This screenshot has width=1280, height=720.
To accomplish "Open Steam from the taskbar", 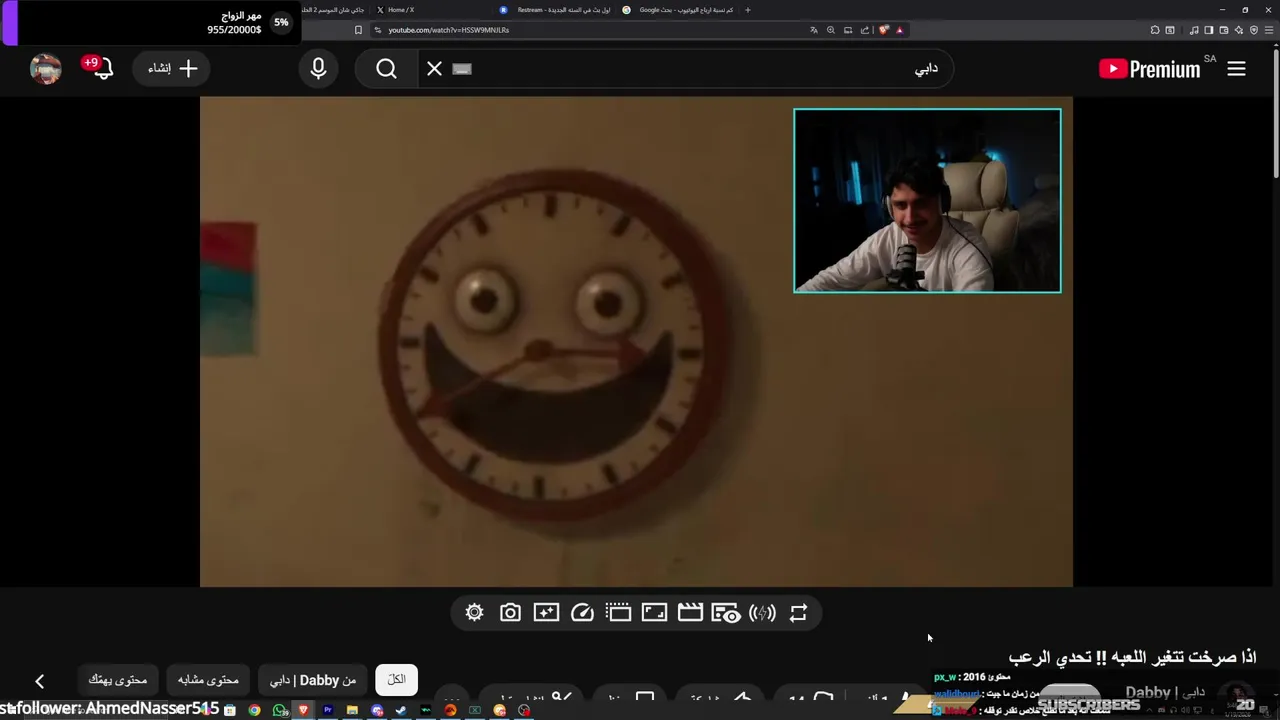I will point(401,710).
